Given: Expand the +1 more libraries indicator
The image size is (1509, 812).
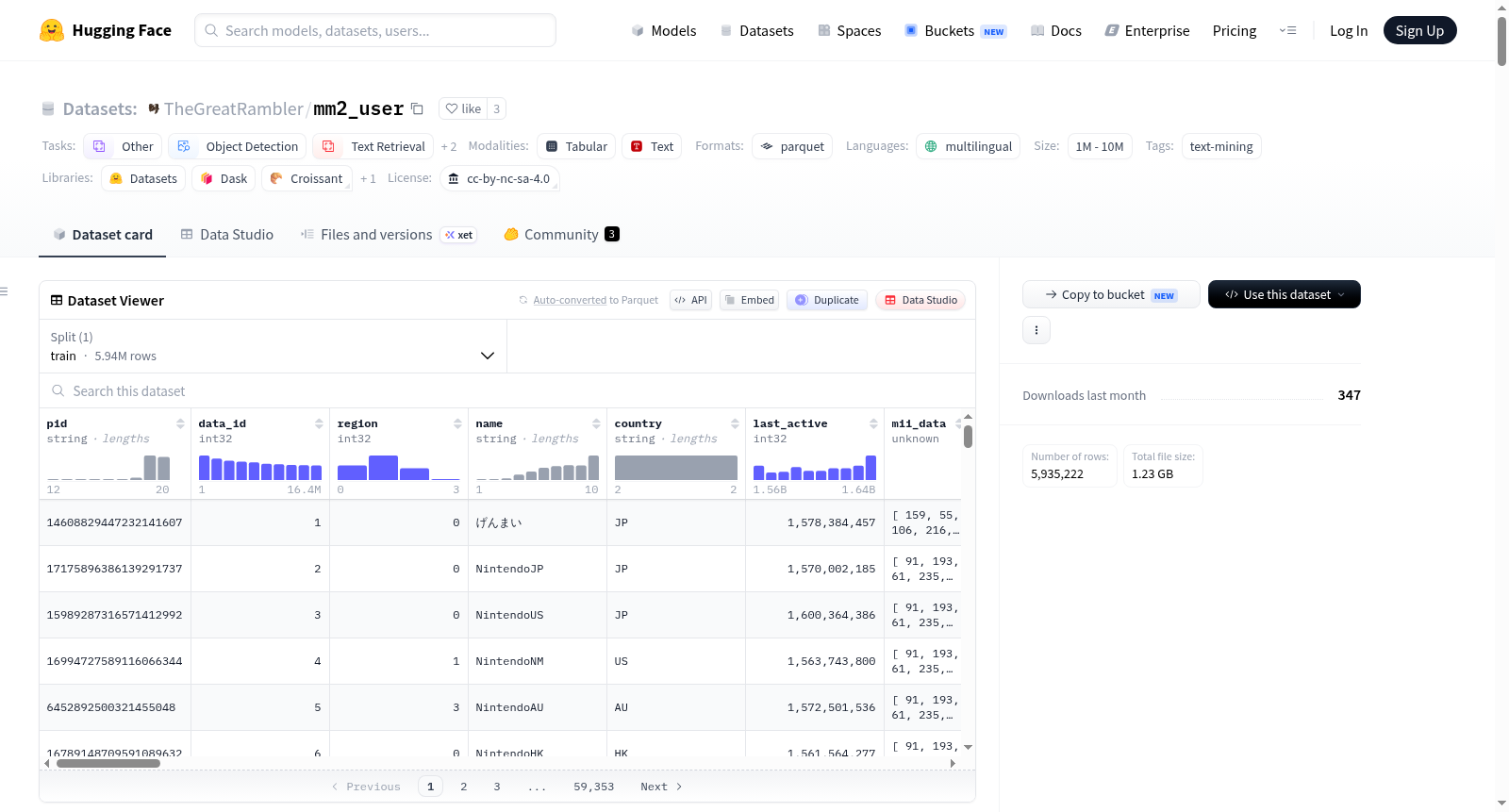Looking at the screenshot, I should 368,178.
